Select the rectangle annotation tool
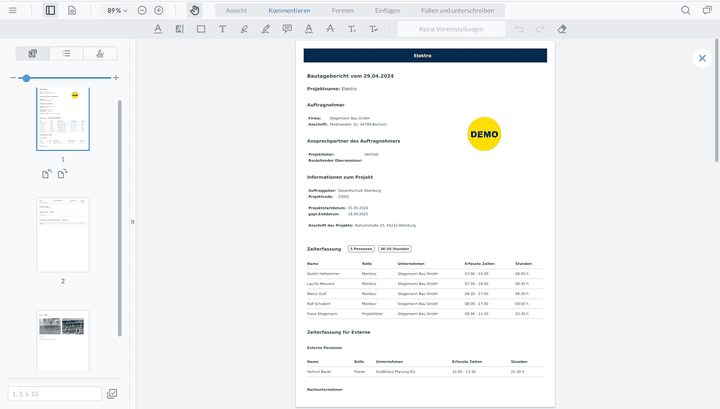 pyautogui.click(x=200, y=29)
